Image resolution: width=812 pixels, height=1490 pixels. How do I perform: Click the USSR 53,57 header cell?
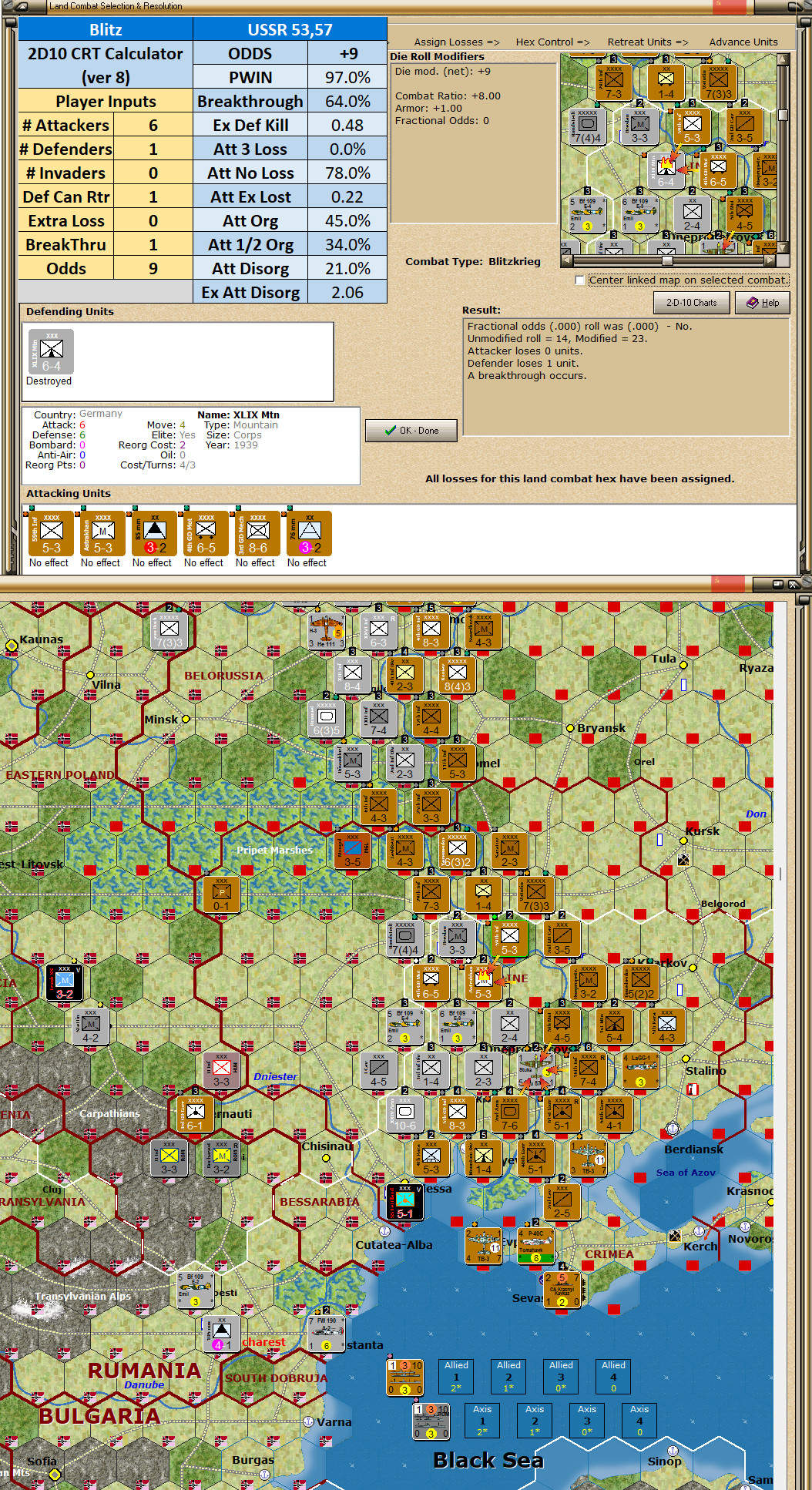pos(290,30)
